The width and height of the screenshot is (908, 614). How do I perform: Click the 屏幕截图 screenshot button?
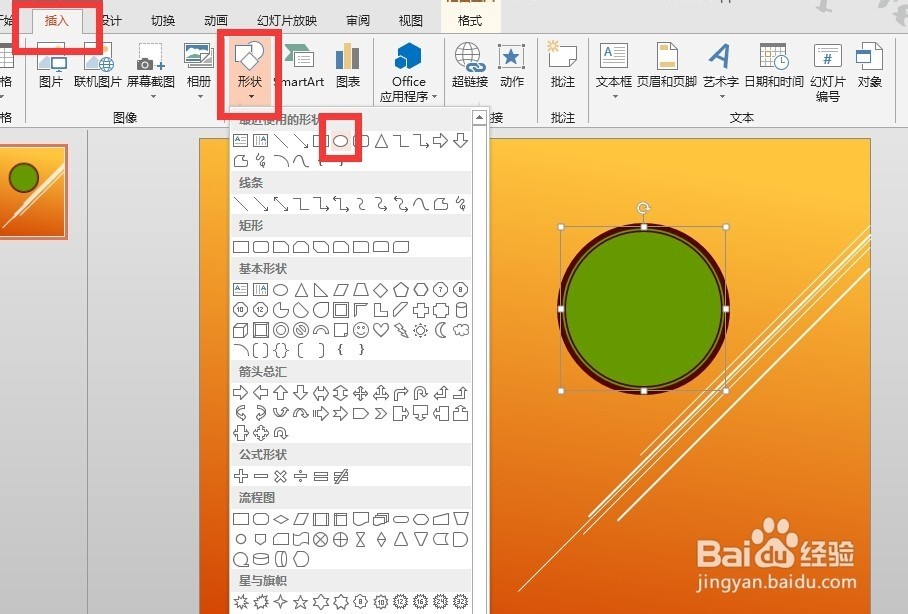[x=151, y=71]
